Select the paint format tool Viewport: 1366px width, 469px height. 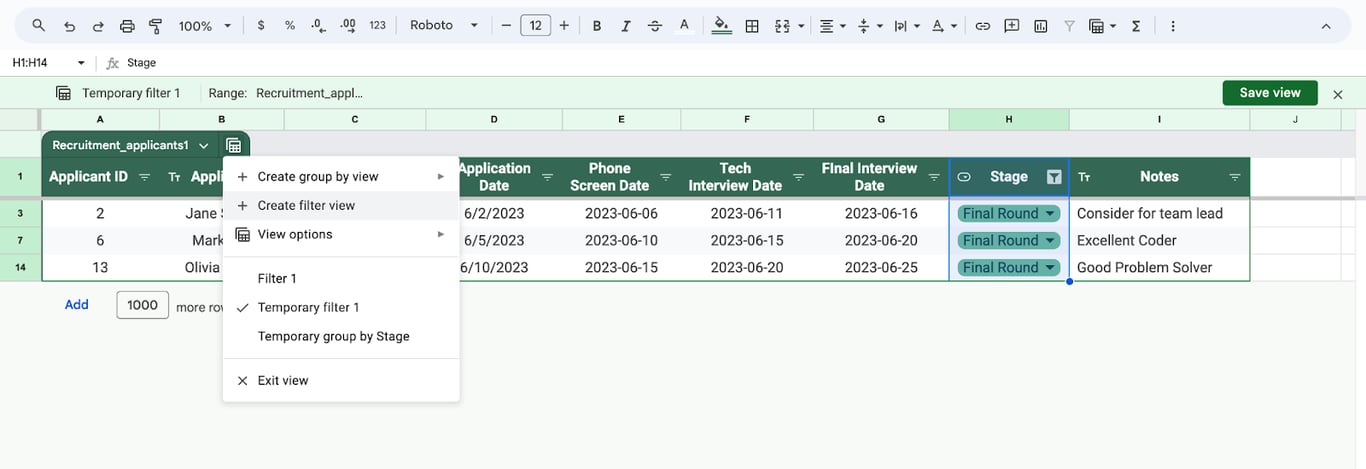tap(155, 26)
